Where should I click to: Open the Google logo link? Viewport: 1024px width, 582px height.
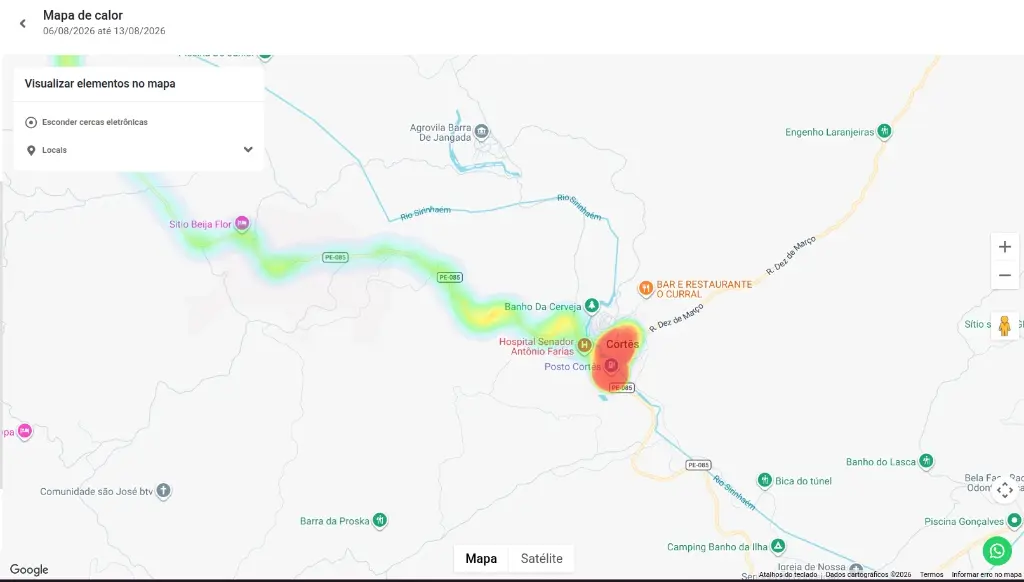click(29, 570)
